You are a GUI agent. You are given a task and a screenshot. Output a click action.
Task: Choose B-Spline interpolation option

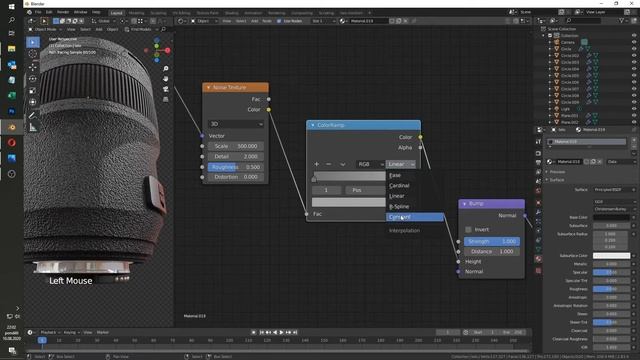[x=415, y=207]
